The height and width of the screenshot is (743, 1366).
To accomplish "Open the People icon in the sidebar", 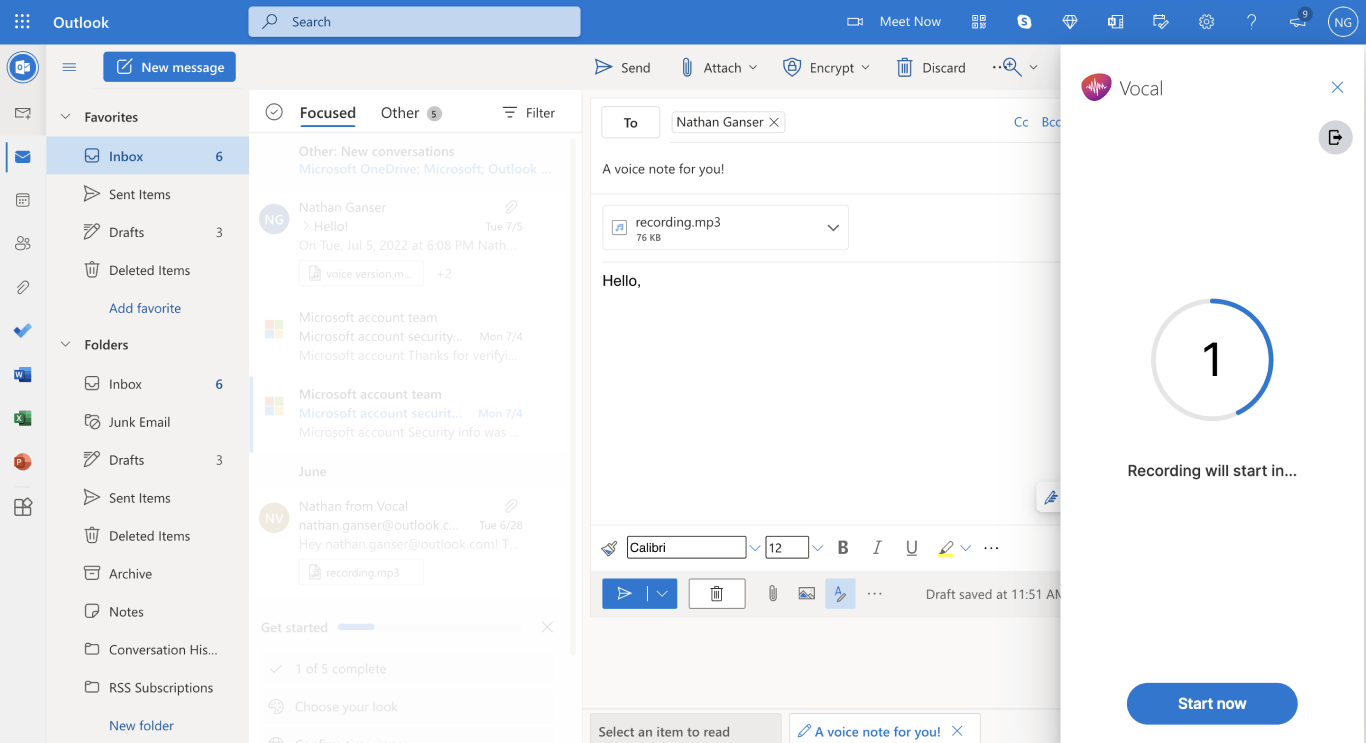I will 22,243.
